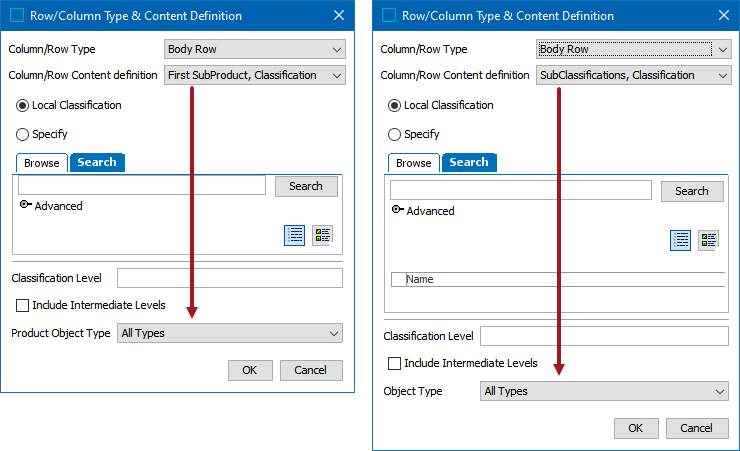Click the Search button in right dialog
740x451 pixels.
[692, 191]
